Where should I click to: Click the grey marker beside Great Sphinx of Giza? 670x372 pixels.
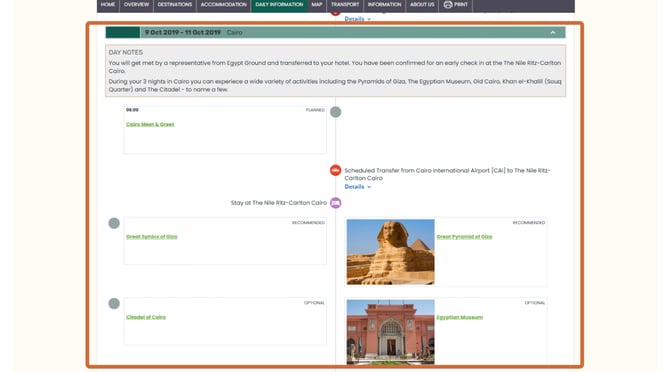point(114,223)
